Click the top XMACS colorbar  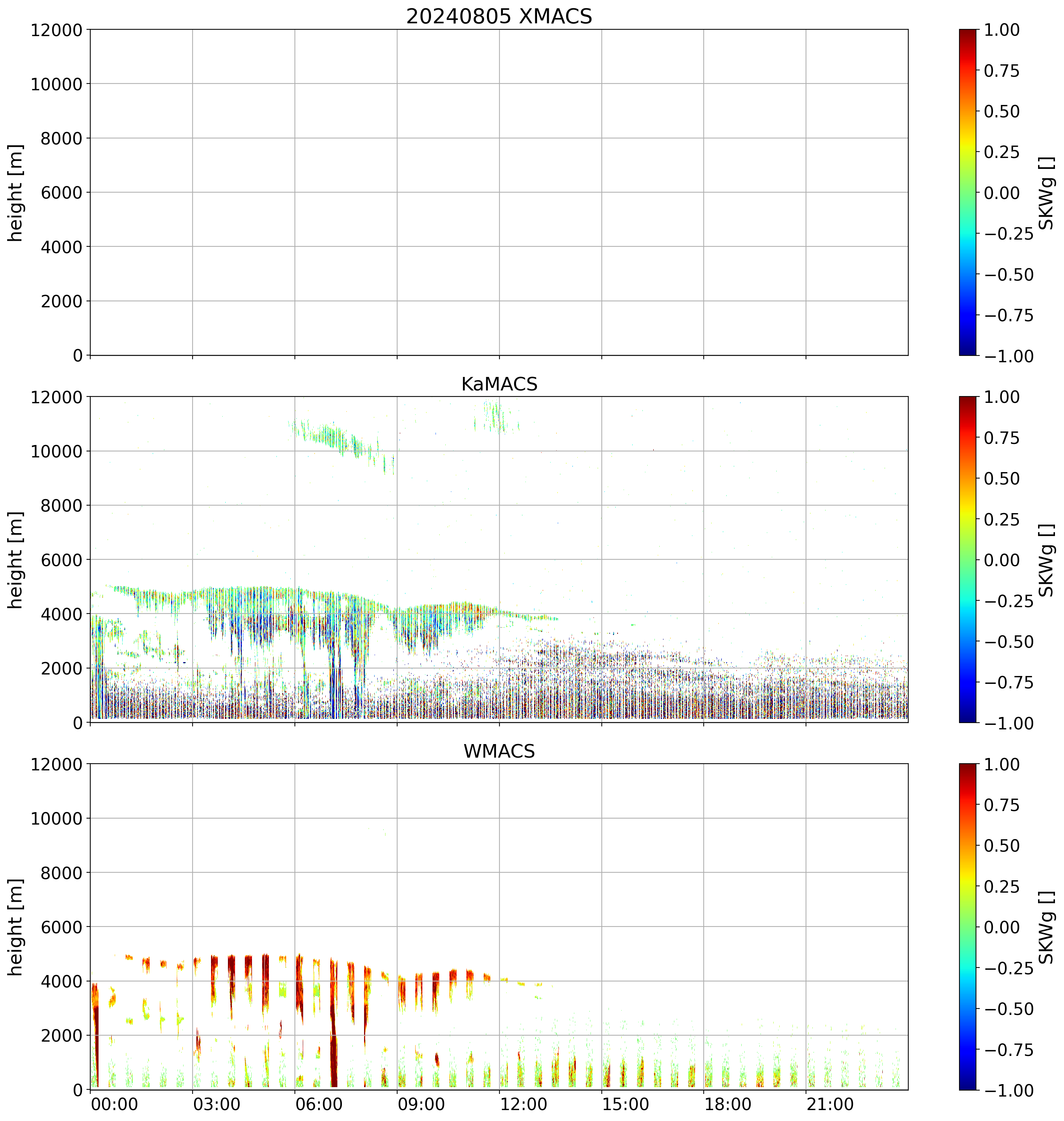(968, 192)
